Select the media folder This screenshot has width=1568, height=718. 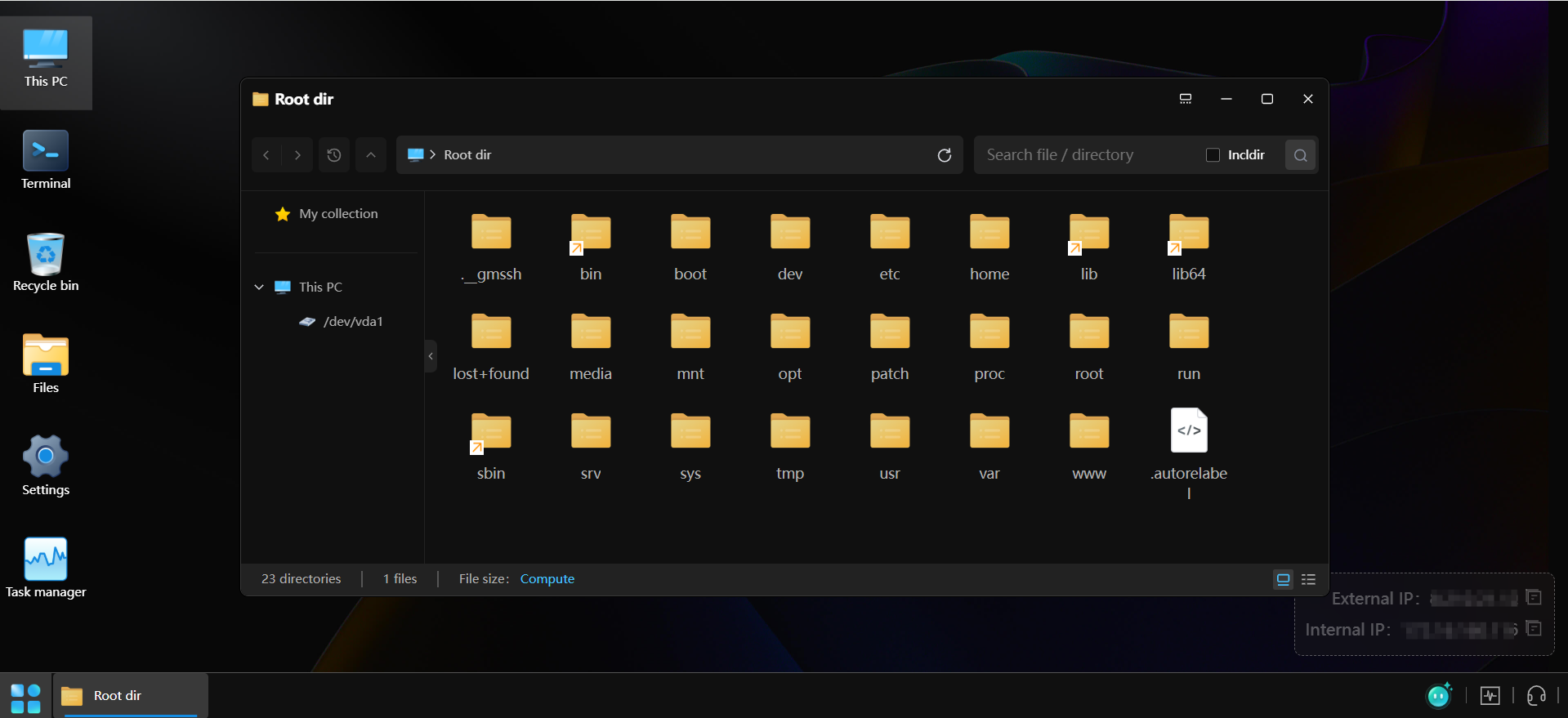[591, 348]
